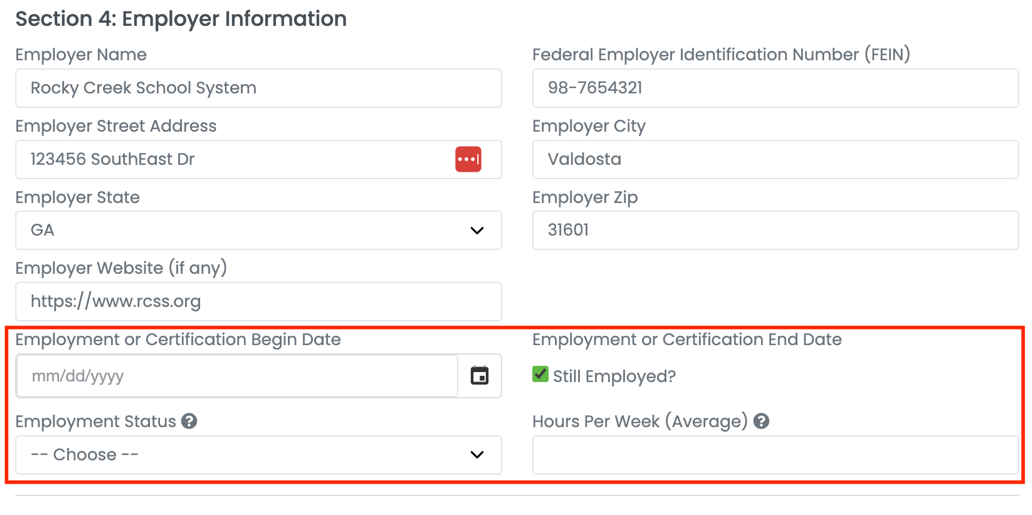
Task: Open the calendar date picker icon
Action: coord(480,377)
